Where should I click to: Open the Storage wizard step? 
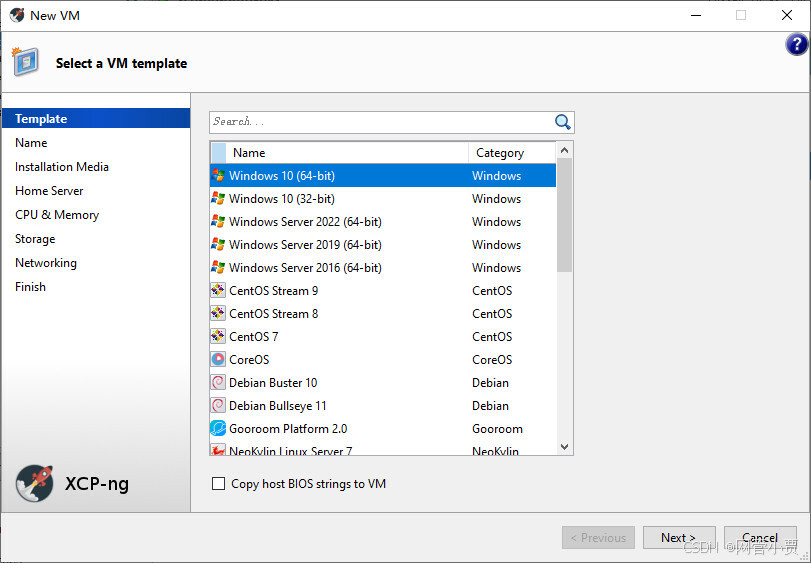(35, 239)
